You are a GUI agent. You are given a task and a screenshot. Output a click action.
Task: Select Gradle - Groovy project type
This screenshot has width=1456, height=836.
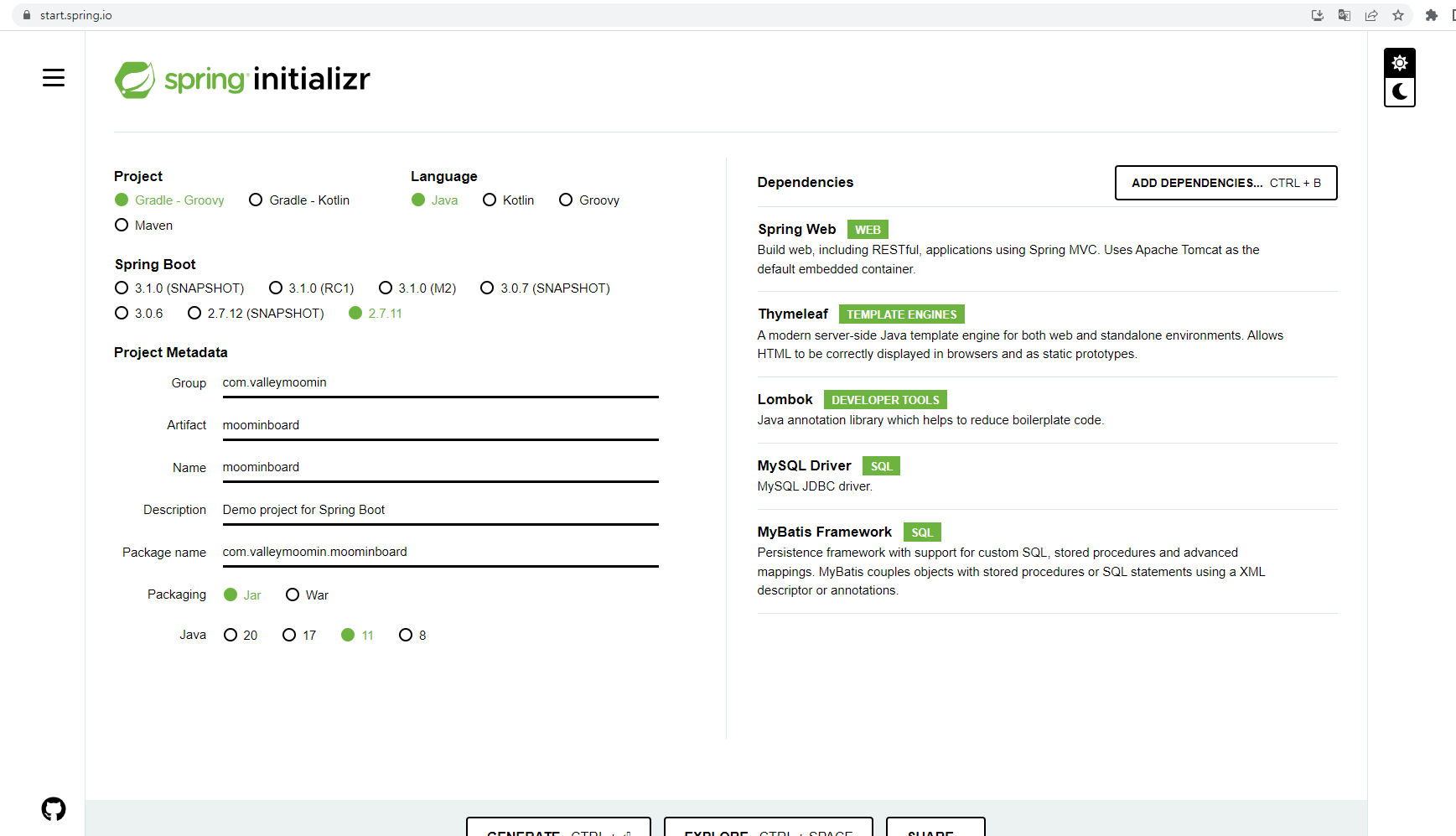tap(169, 200)
